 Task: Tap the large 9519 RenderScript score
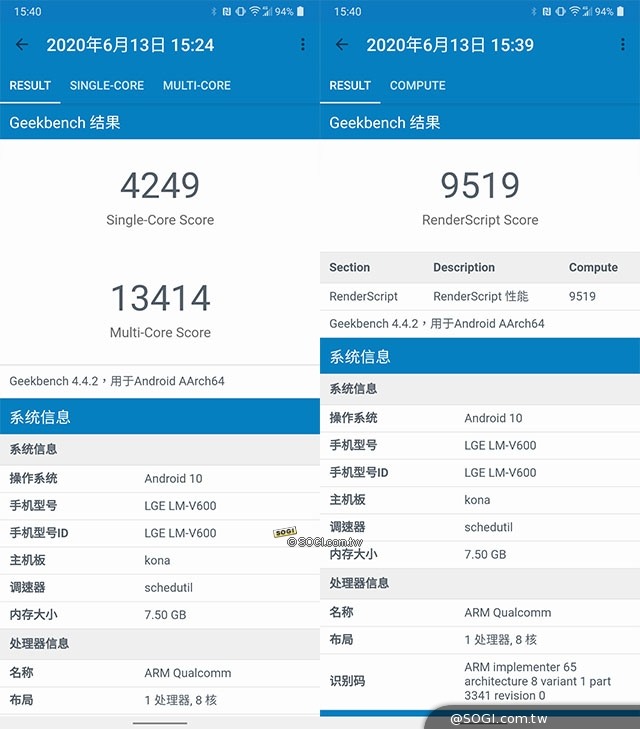pyautogui.click(x=480, y=186)
